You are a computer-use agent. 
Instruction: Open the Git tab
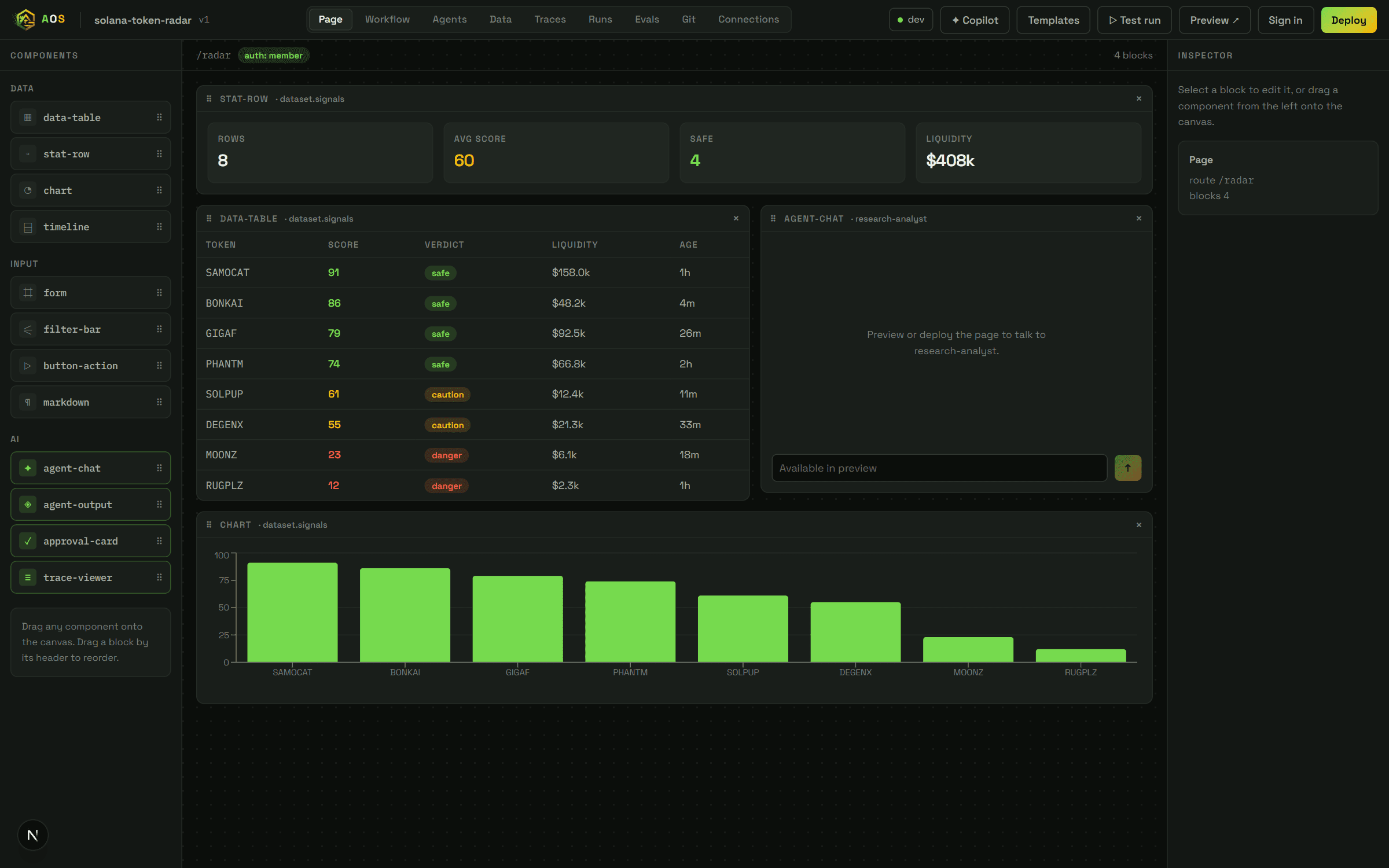click(689, 20)
